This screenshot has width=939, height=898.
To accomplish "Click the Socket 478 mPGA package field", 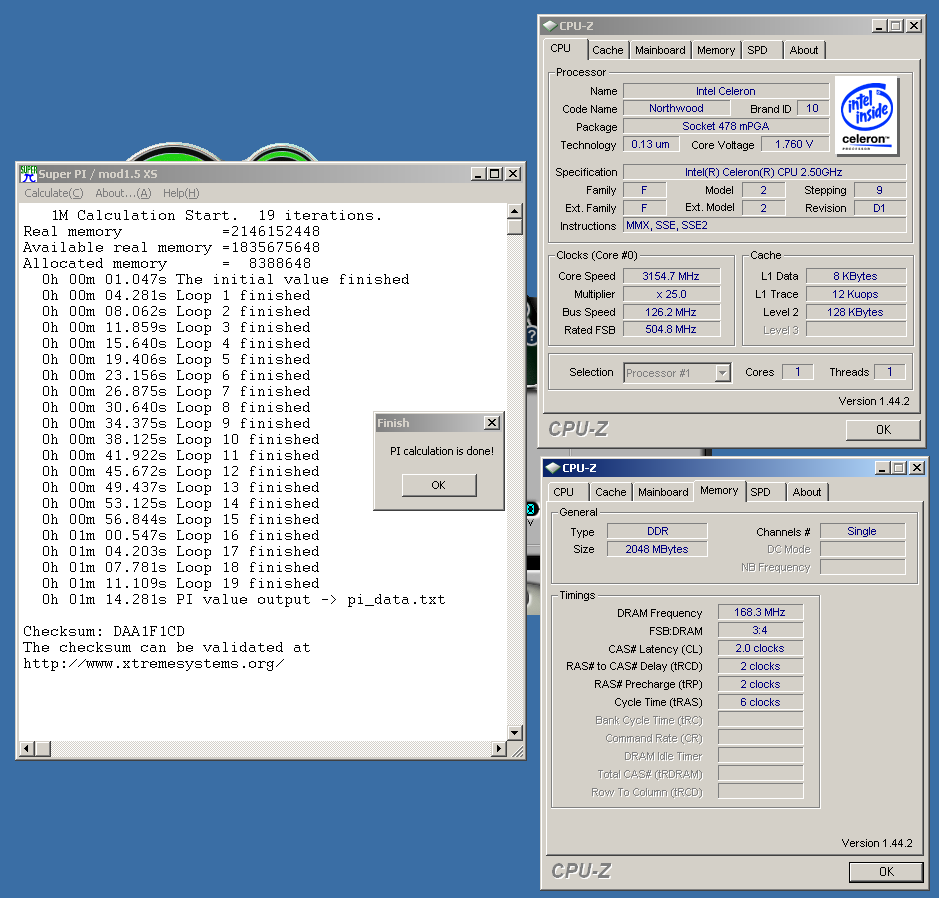I will tap(726, 126).
